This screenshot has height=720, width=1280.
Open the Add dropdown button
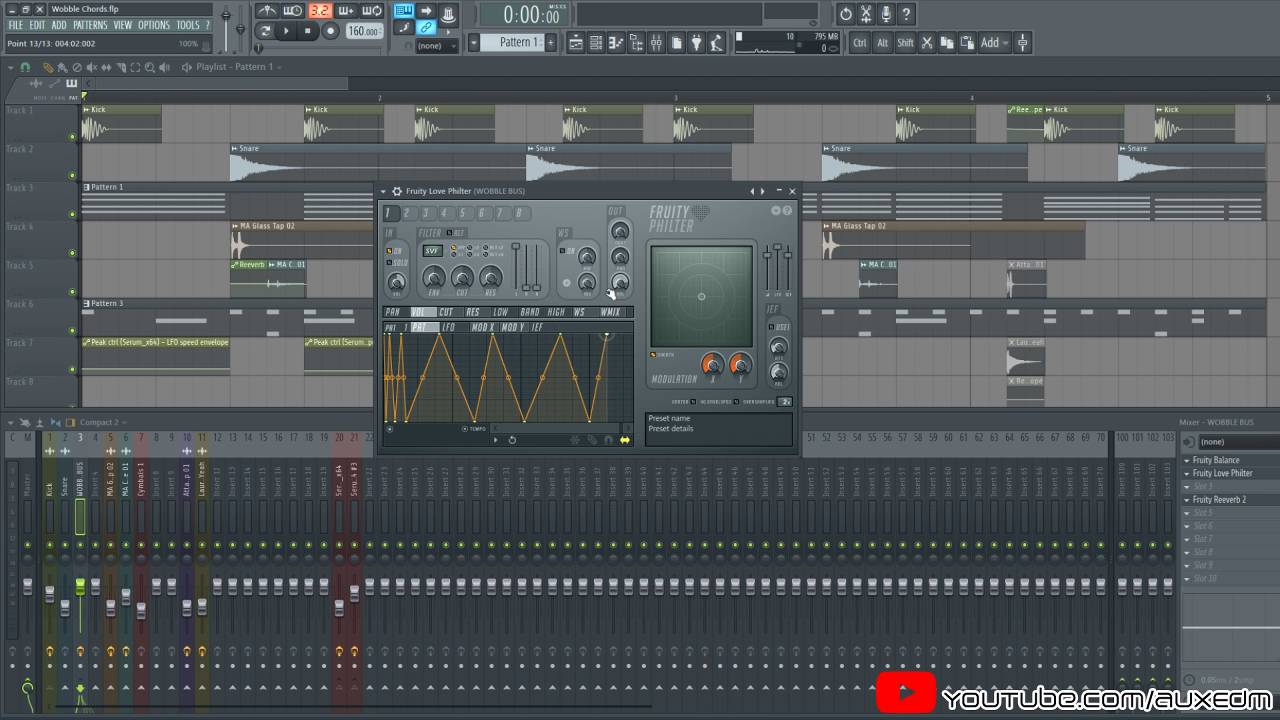[x=994, y=42]
